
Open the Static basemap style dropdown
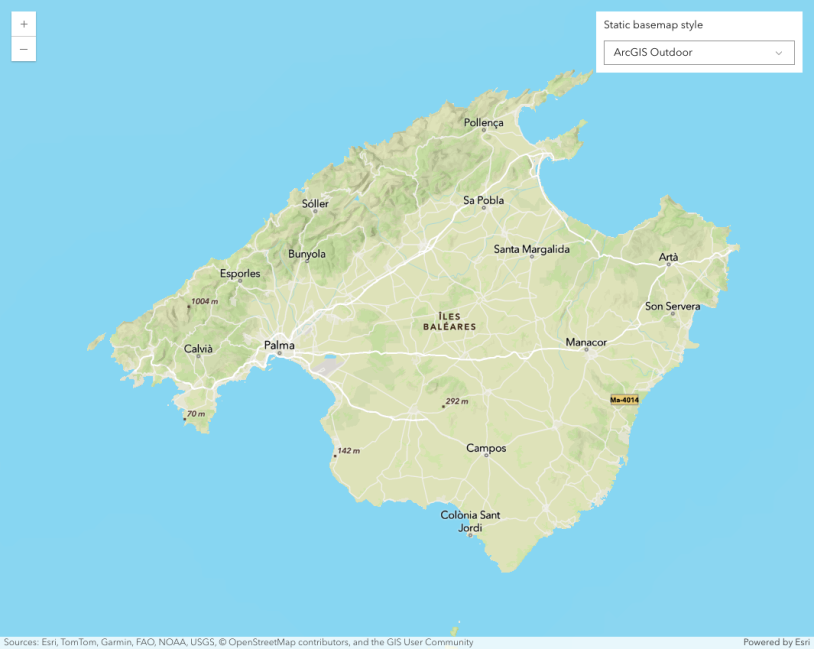coord(698,52)
